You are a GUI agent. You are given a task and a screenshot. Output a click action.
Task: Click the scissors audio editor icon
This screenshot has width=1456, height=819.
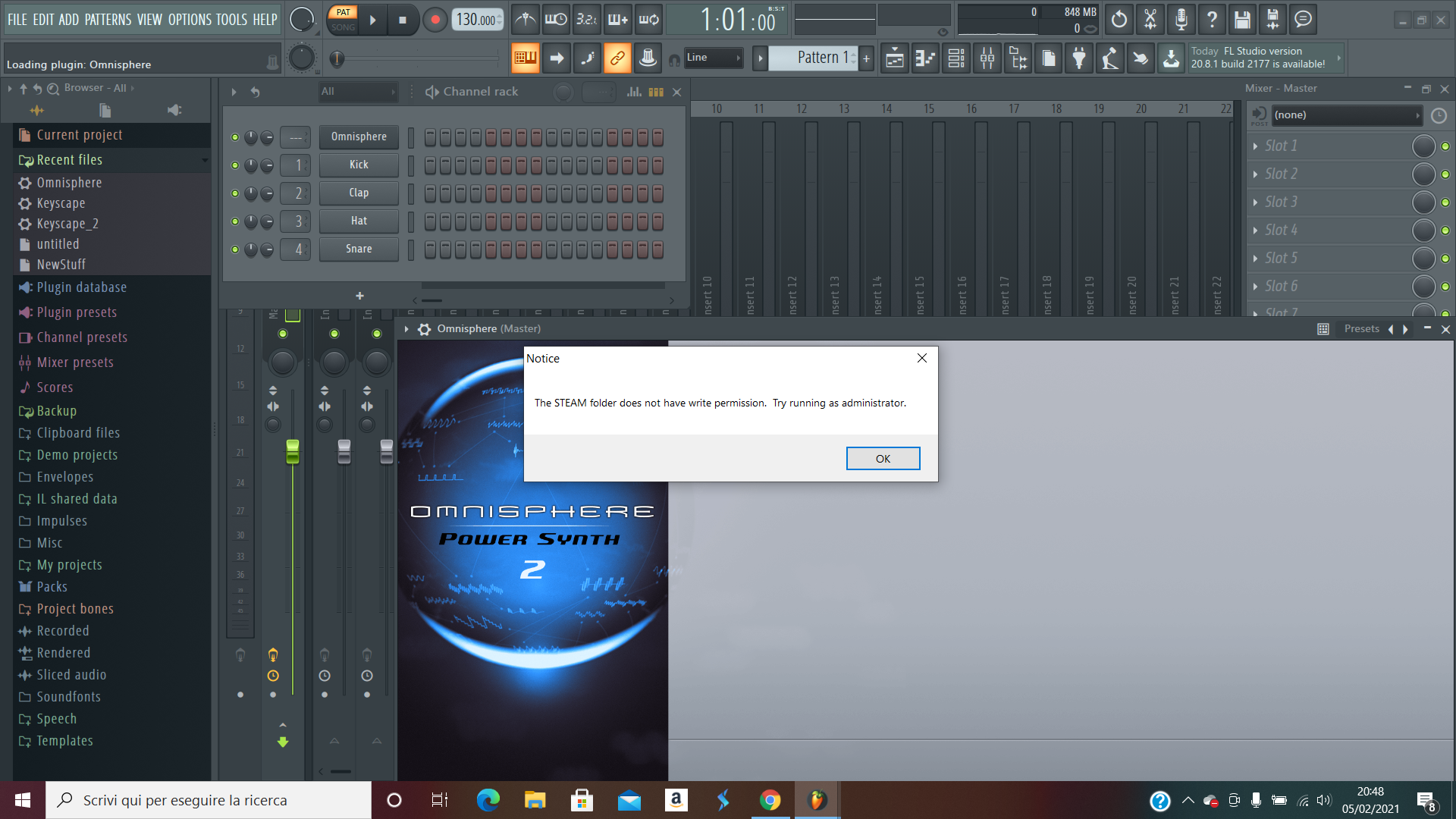(1150, 20)
